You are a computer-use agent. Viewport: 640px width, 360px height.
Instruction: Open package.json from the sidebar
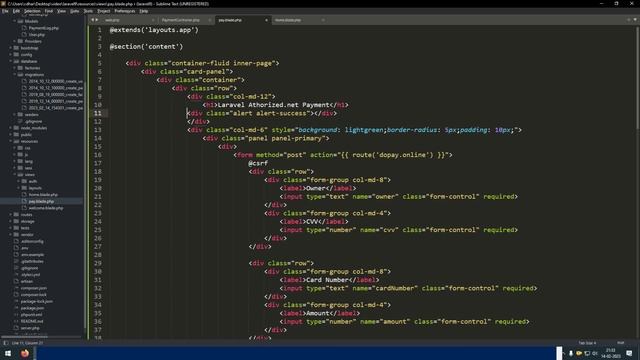point(32,308)
